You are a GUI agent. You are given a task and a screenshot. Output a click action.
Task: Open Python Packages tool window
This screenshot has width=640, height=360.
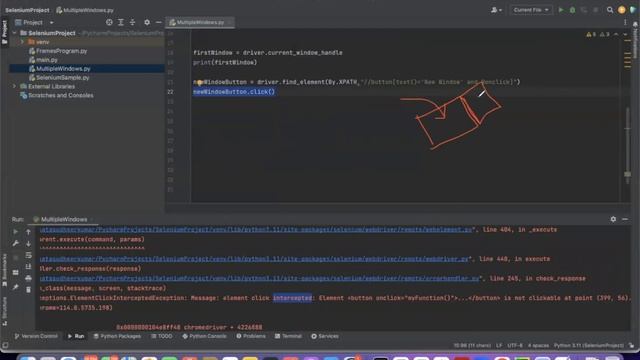tap(117, 336)
